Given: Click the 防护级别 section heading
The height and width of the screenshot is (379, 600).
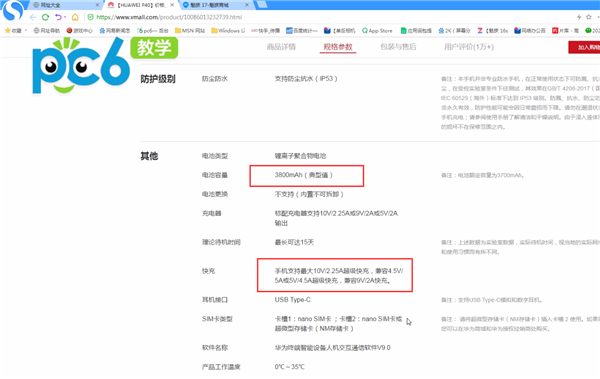Looking at the screenshot, I should (x=158, y=79).
